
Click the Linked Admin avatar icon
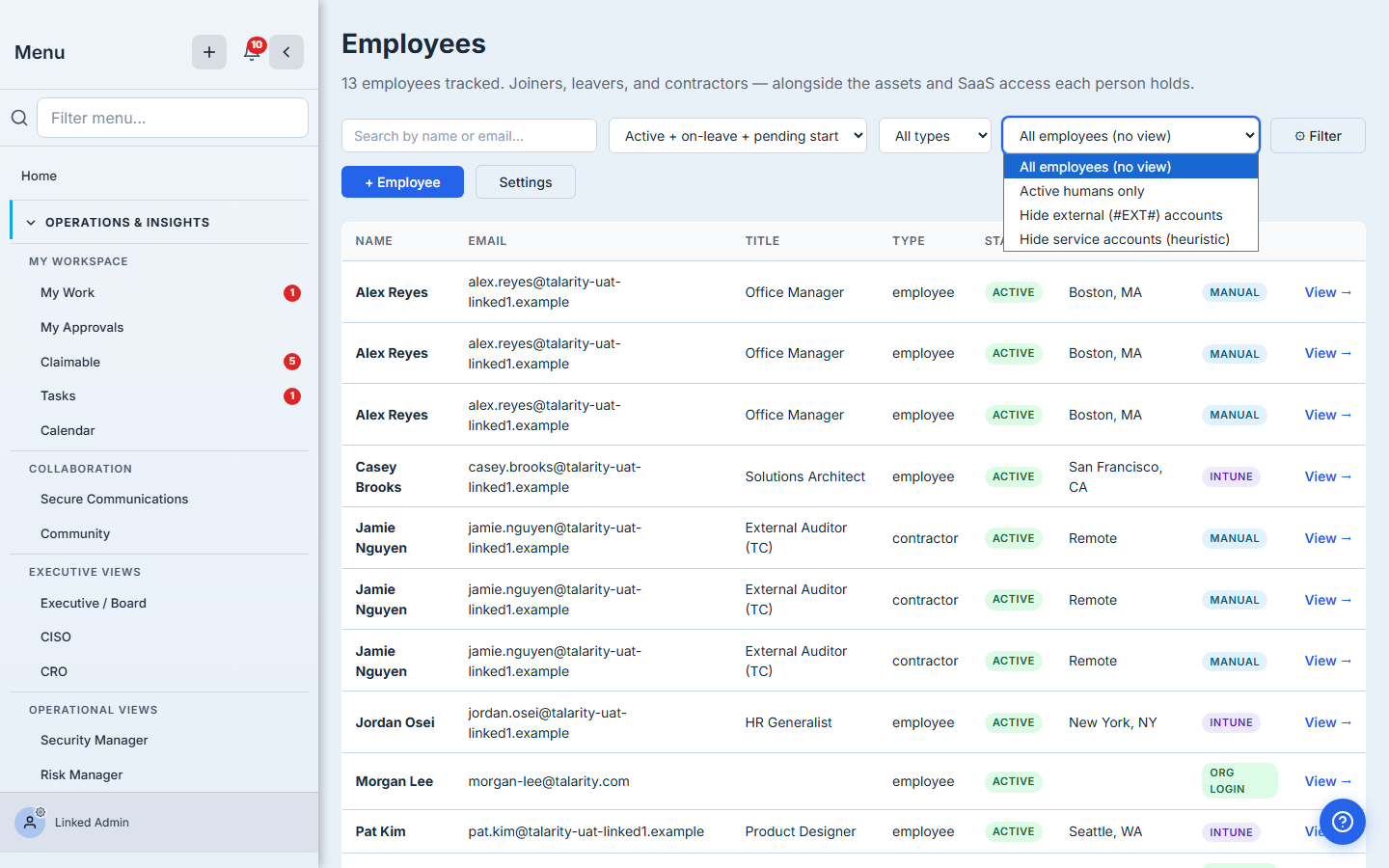pyautogui.click(x=30, y=823)
